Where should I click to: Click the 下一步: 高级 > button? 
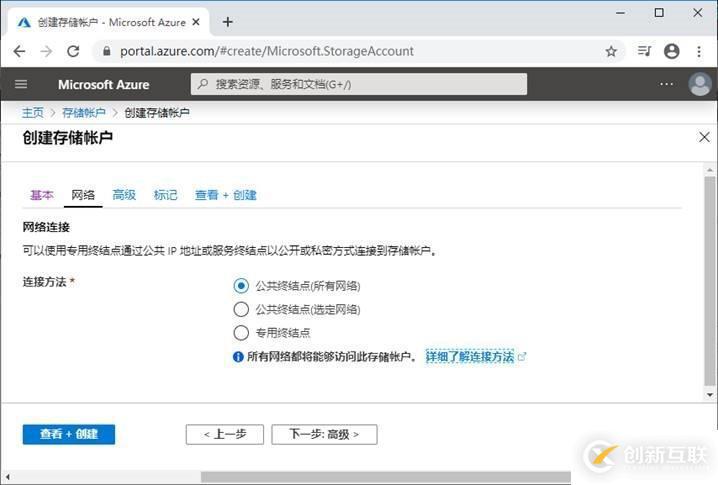324,434
